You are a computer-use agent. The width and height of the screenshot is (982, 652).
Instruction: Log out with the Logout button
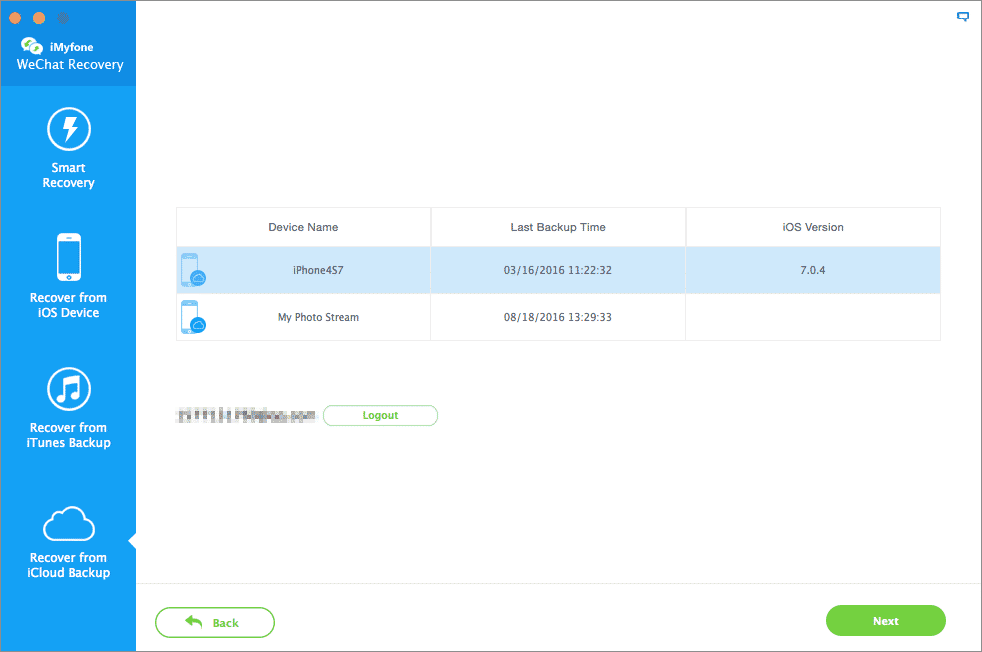(x=380, y=415)
